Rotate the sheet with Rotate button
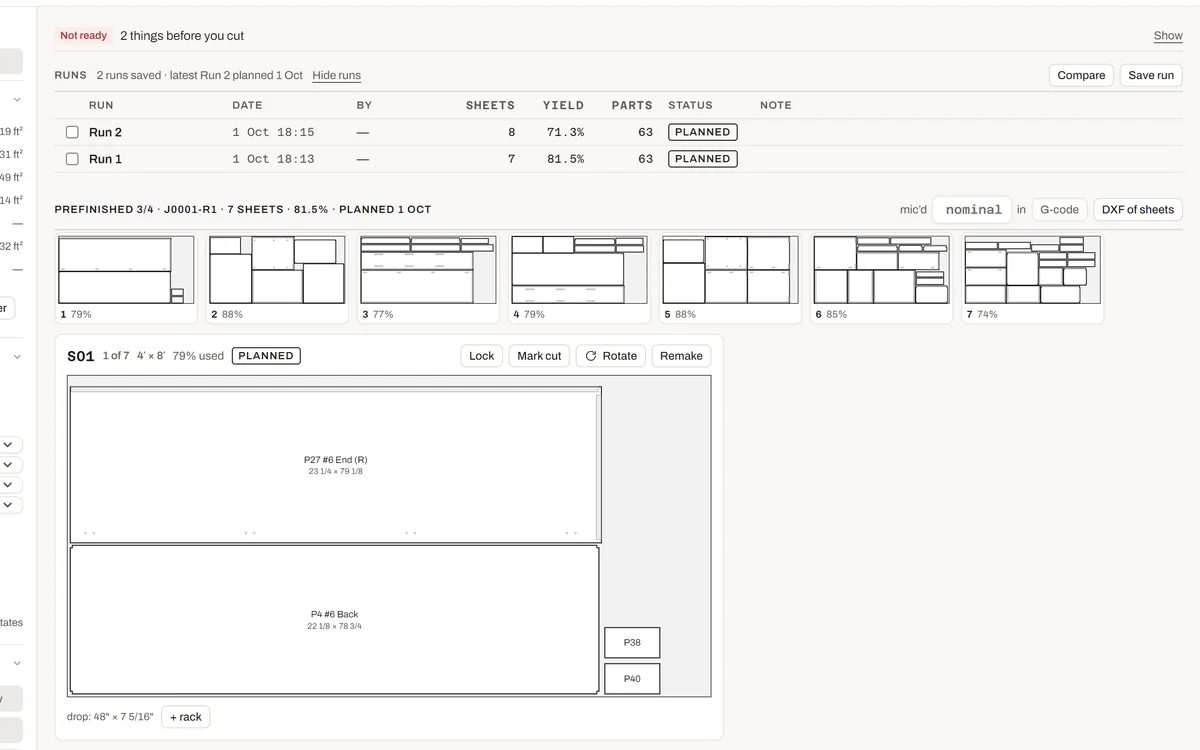The width and height of the screenshot is (1200, 750). [x=611, y=356]
